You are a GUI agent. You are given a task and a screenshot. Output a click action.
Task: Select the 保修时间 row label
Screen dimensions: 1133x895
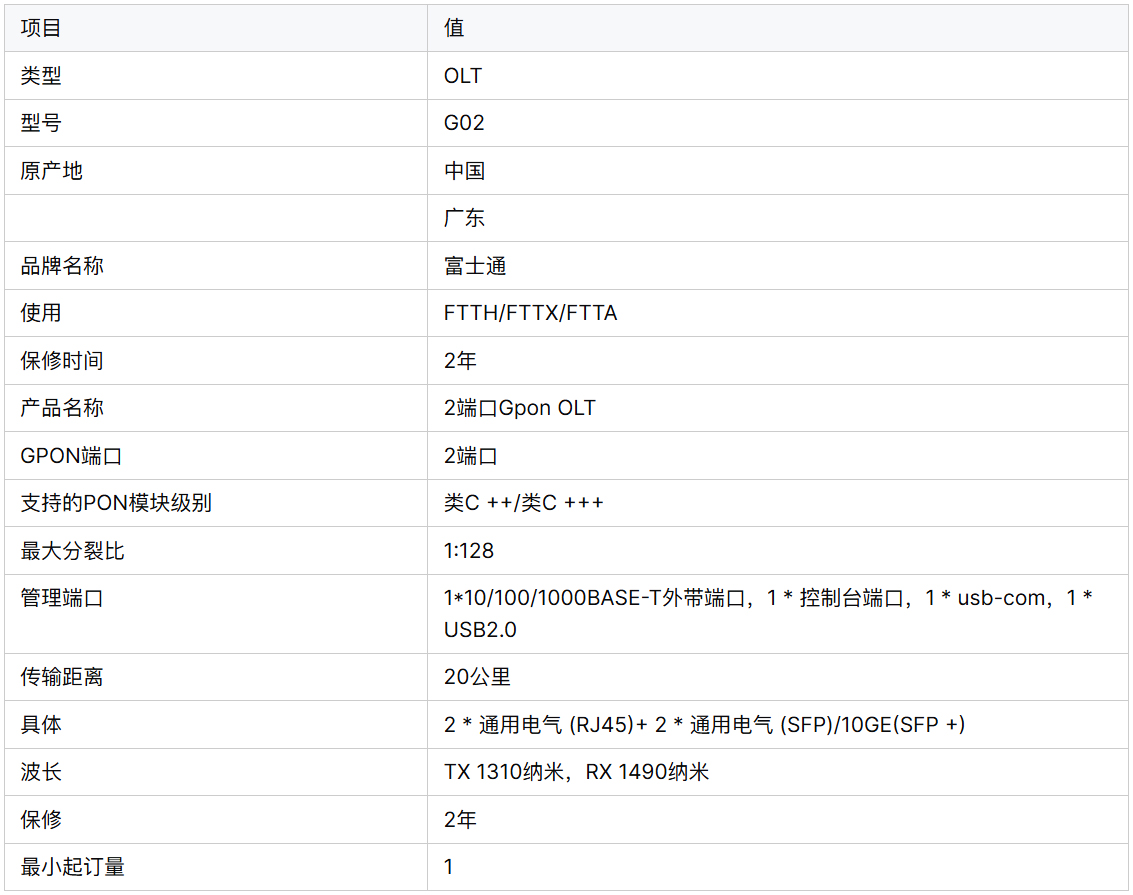click(62, 360)
